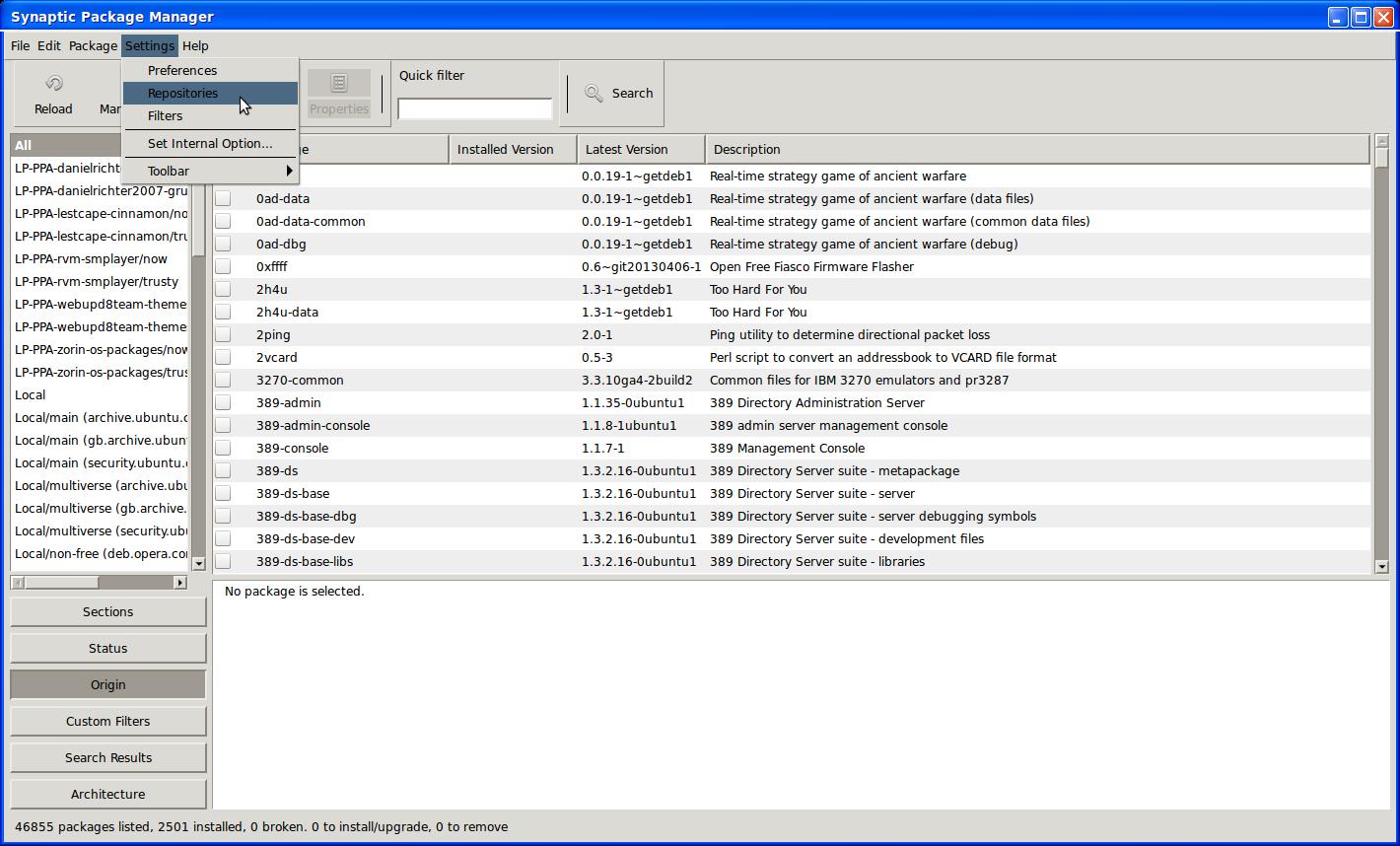Click the origin list horizontal scrollbar thumb
The image size is (1400, 846).
point(61,583)
